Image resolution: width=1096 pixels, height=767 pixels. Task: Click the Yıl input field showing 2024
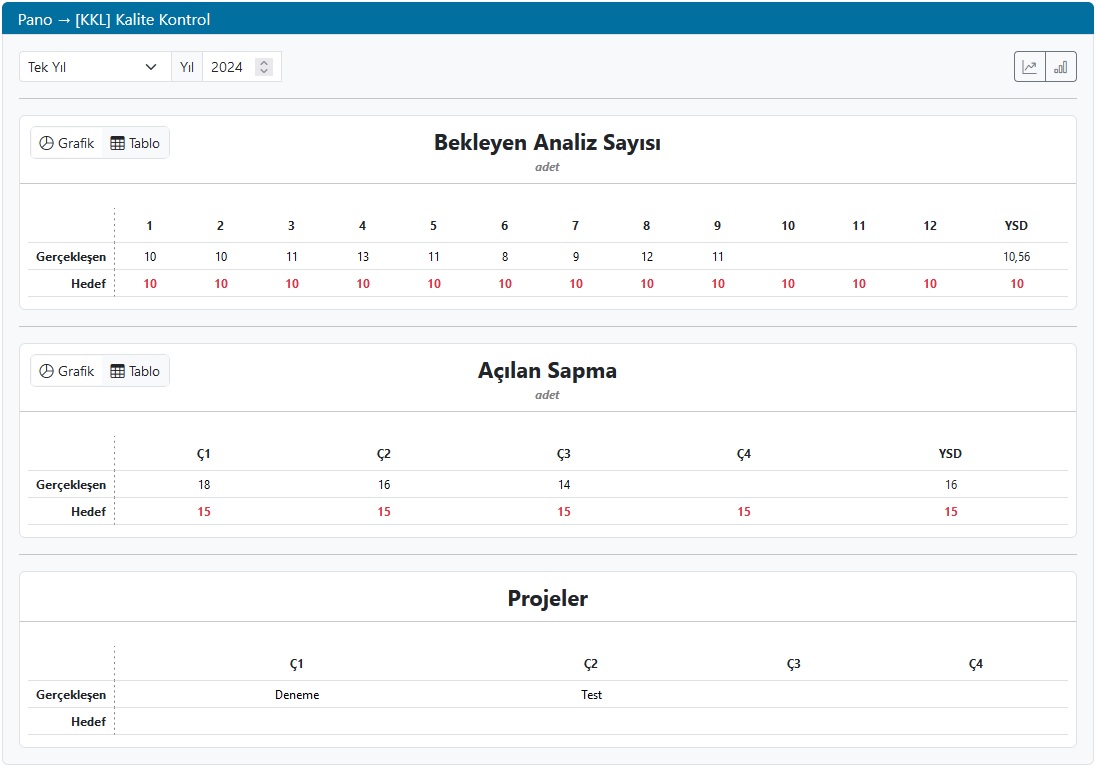pos(228,67)
